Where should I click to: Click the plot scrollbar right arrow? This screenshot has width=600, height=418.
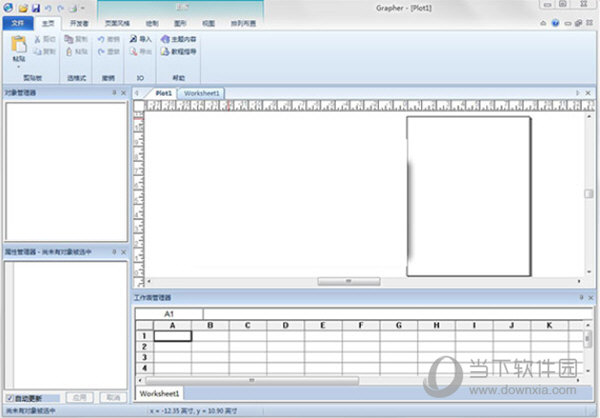pyautogui.click(x=579, y=281)
